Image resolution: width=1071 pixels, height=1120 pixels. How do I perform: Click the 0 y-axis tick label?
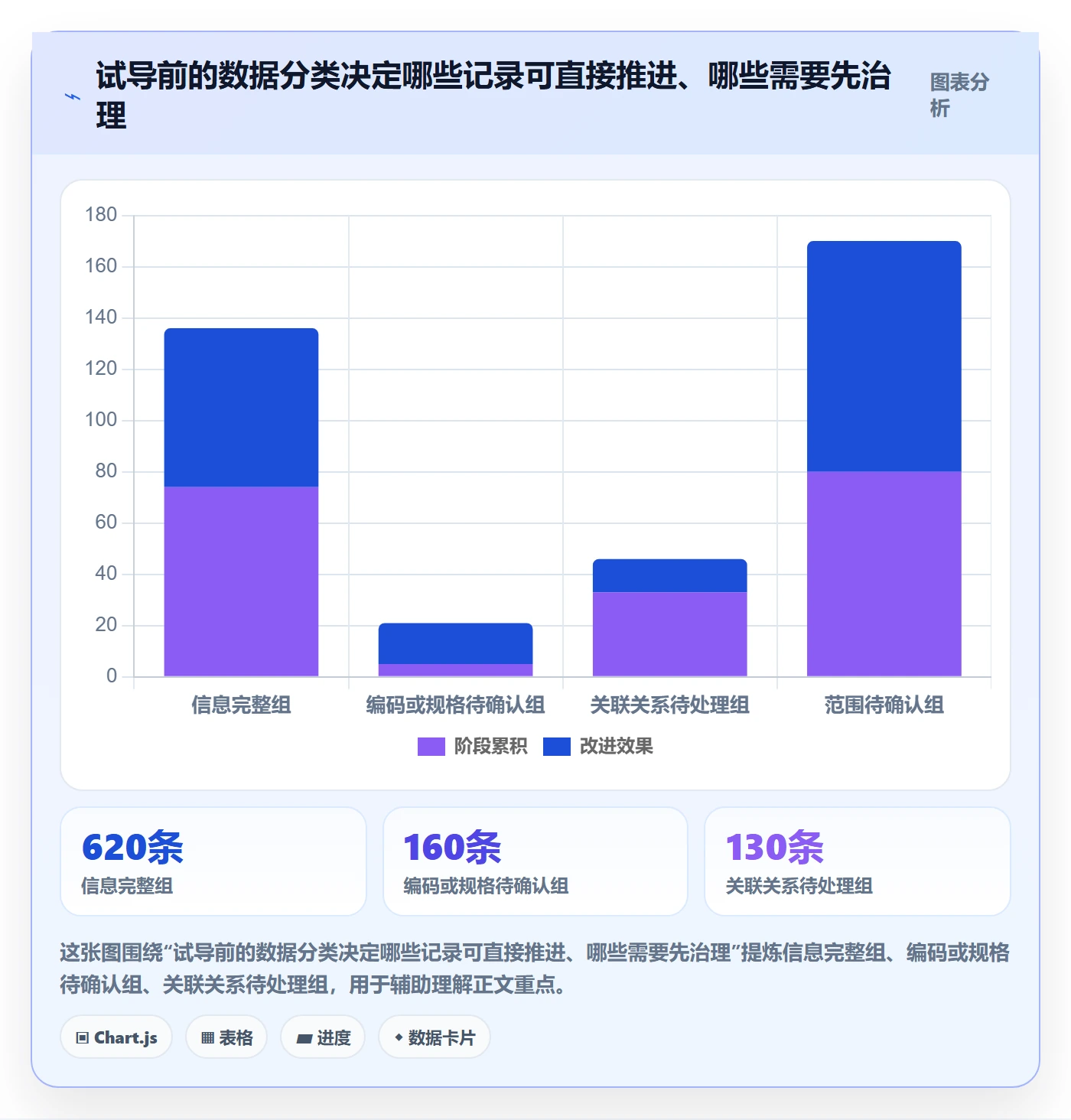112,676
